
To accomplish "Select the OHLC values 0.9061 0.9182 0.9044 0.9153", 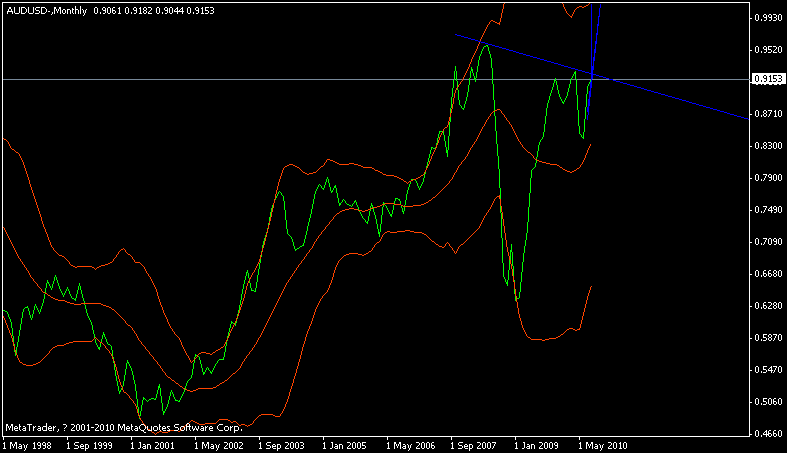I will pyautogui.click(x=154, y=11).
